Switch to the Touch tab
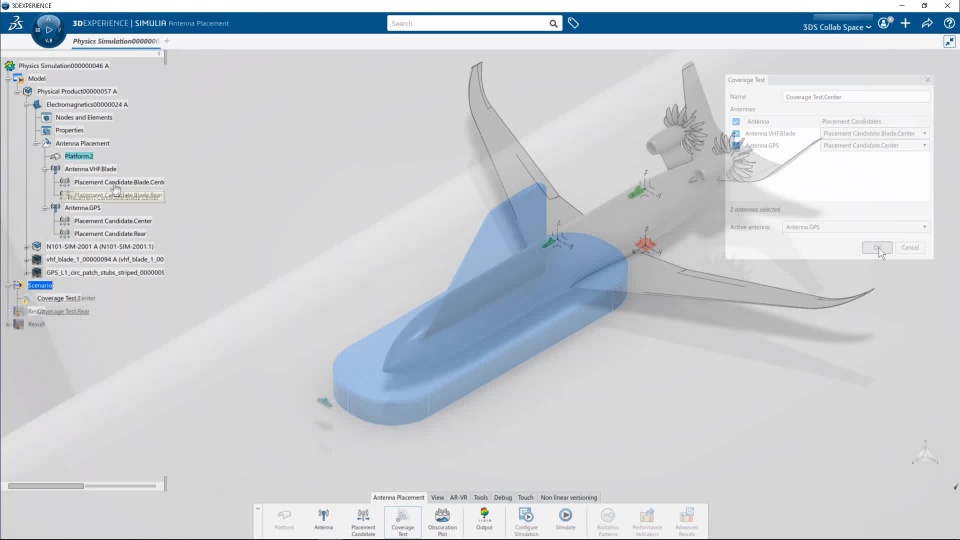 pos(525,498)
